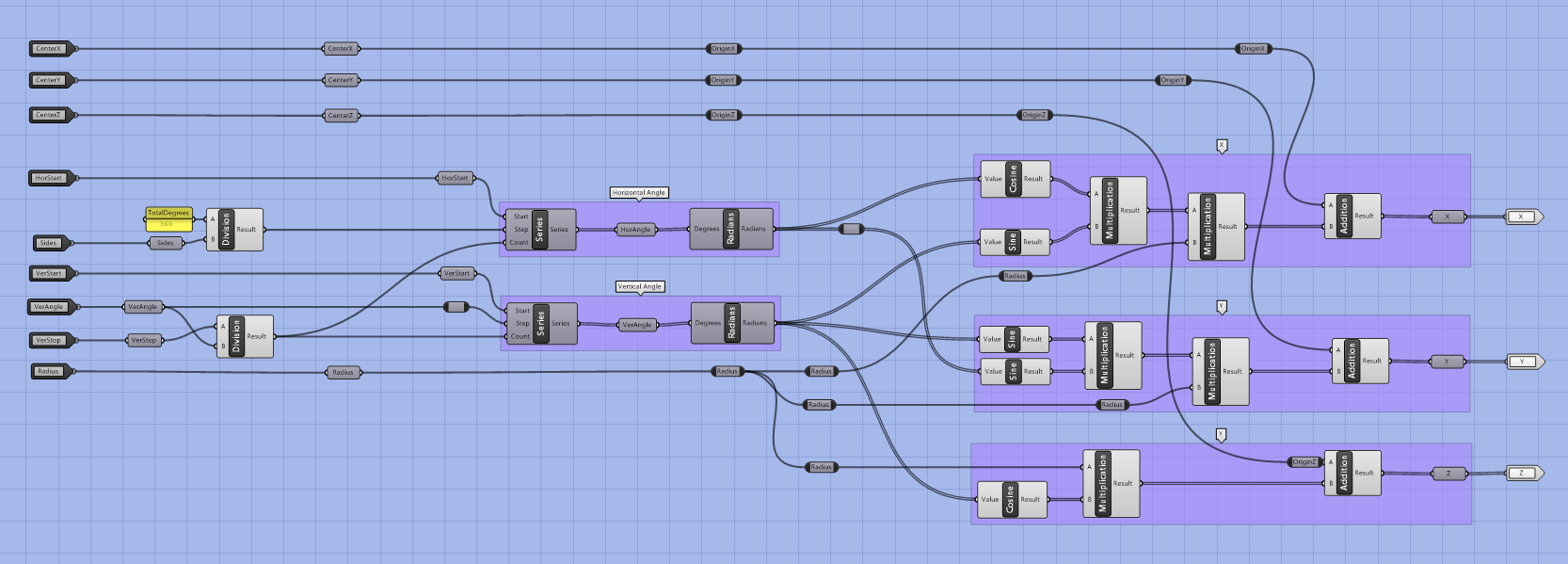Screen dimensions: 1568x564
Task: Select the rightmost OriginY parameter on its wire
Action: pos(1173,80)
